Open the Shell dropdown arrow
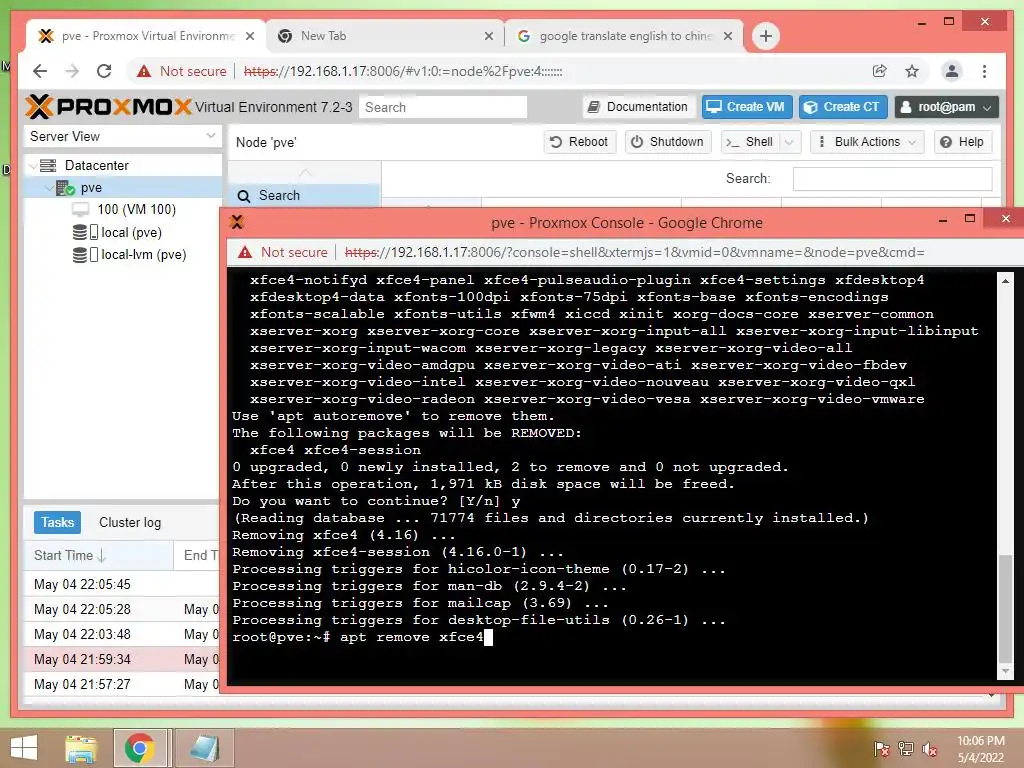Viewport: 1024px width, 768px height. (x=790, y=142)
